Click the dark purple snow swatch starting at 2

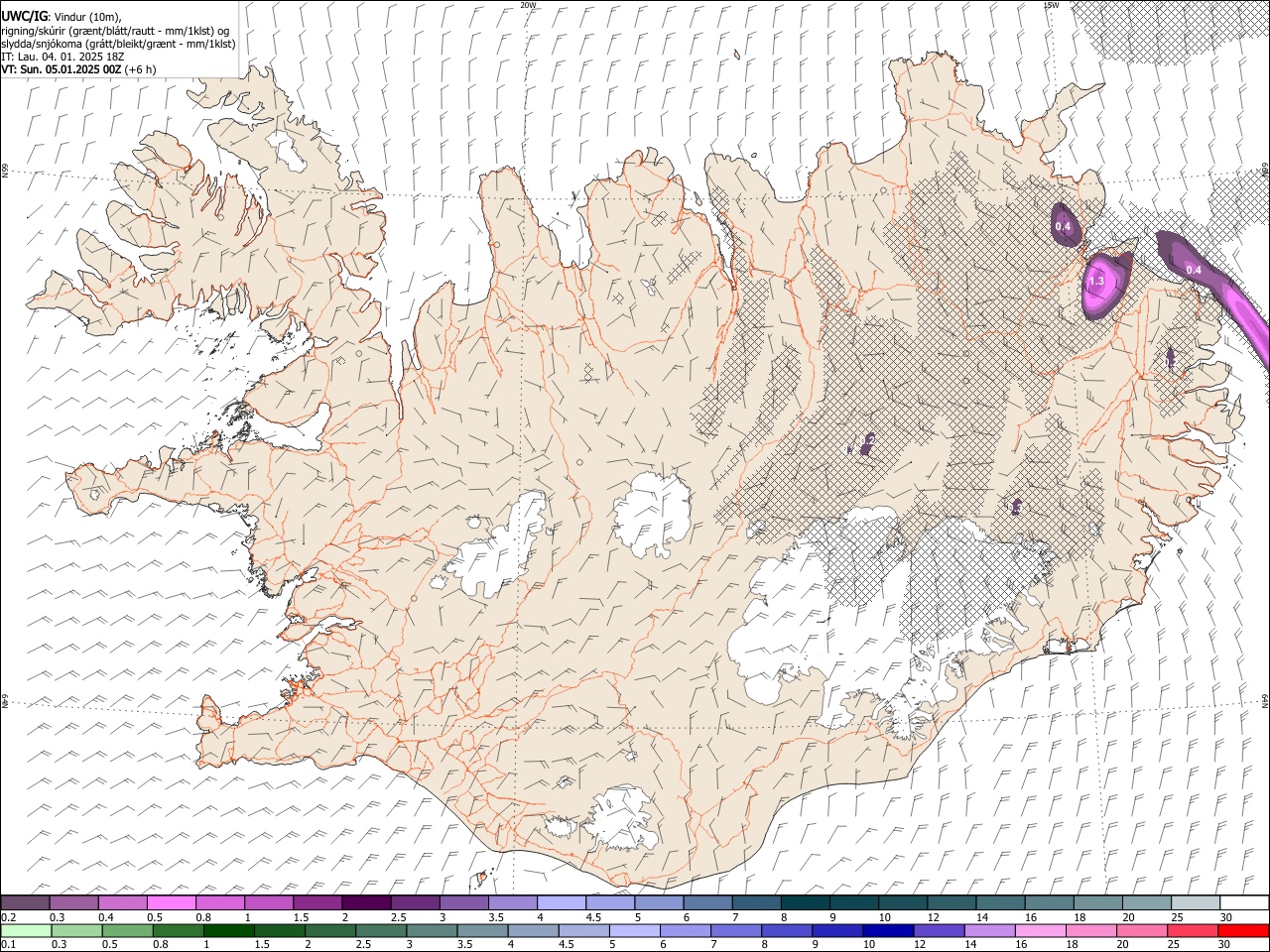(366, 903)
